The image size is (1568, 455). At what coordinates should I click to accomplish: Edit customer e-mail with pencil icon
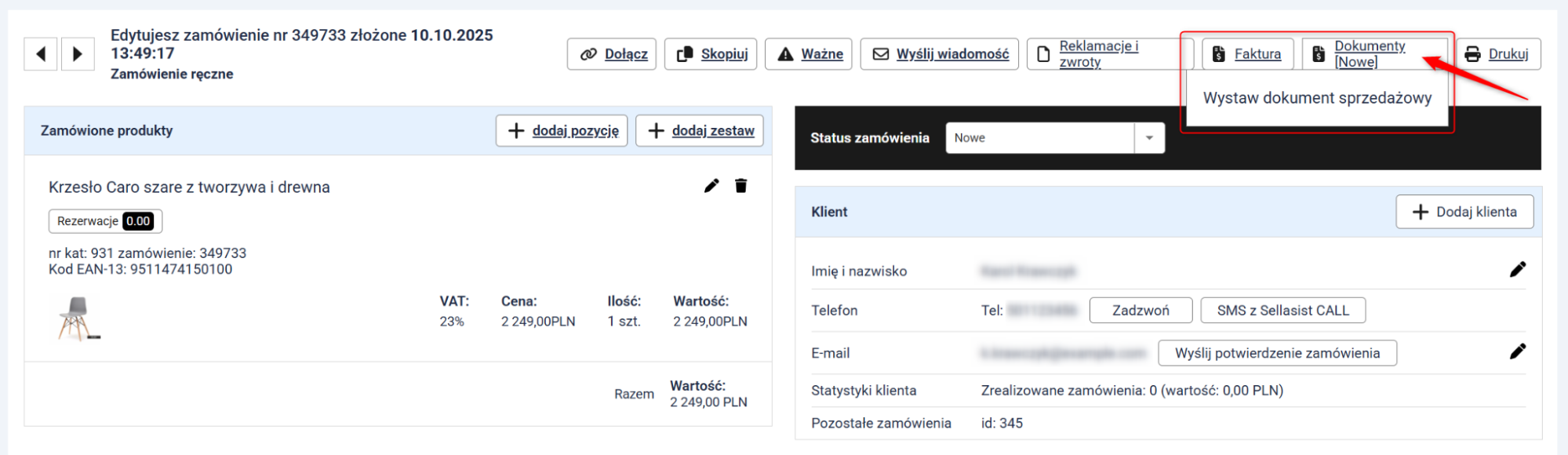(1517, 351)
